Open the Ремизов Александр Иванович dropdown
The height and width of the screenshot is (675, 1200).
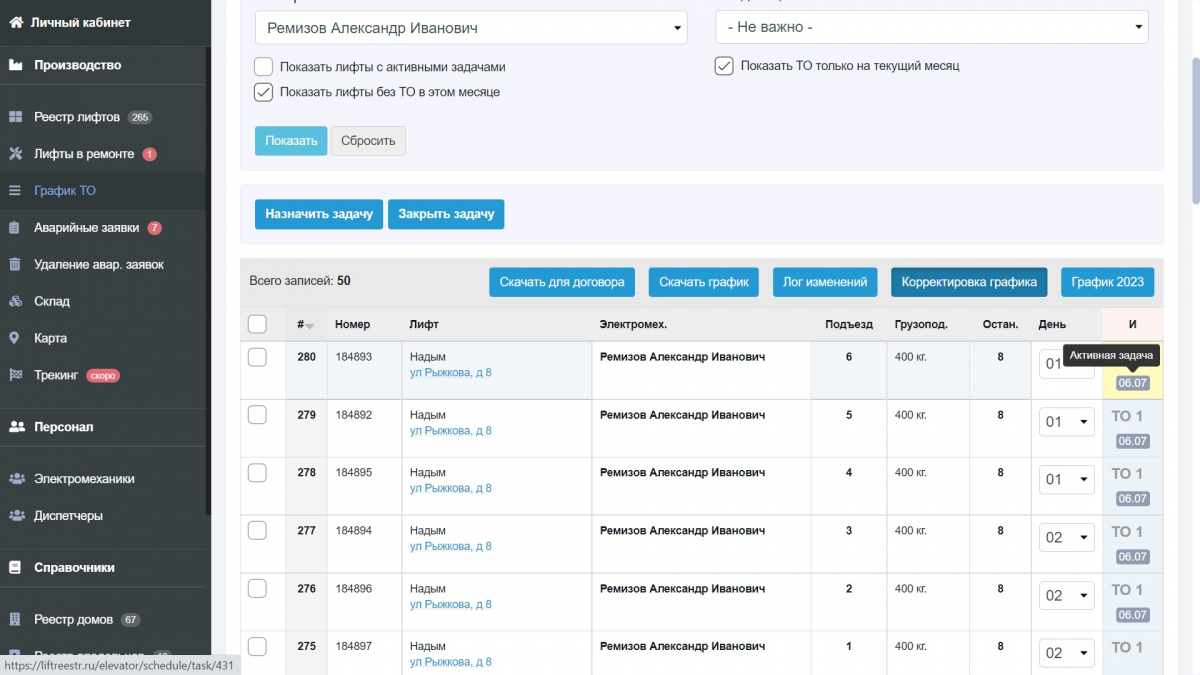[x=471, y=28]
